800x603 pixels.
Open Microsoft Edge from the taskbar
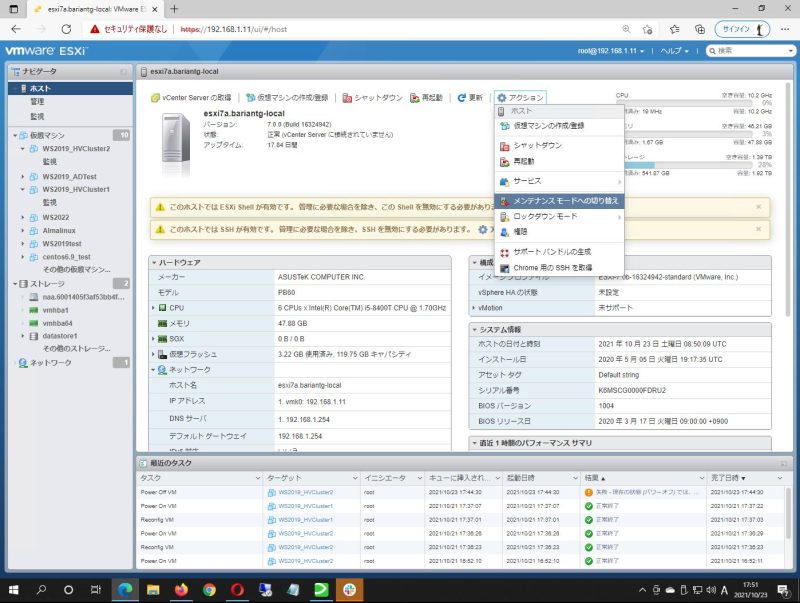(125, 590)
